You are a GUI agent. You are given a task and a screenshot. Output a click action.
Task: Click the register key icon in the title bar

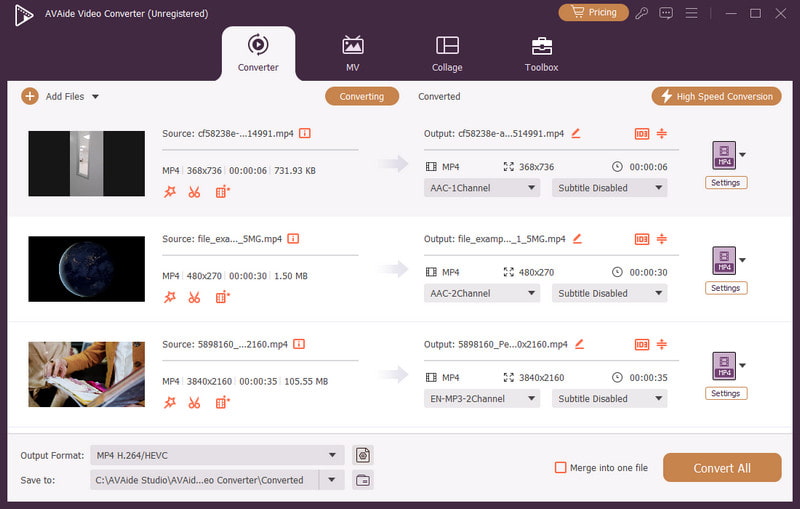[x=641, y=13]
